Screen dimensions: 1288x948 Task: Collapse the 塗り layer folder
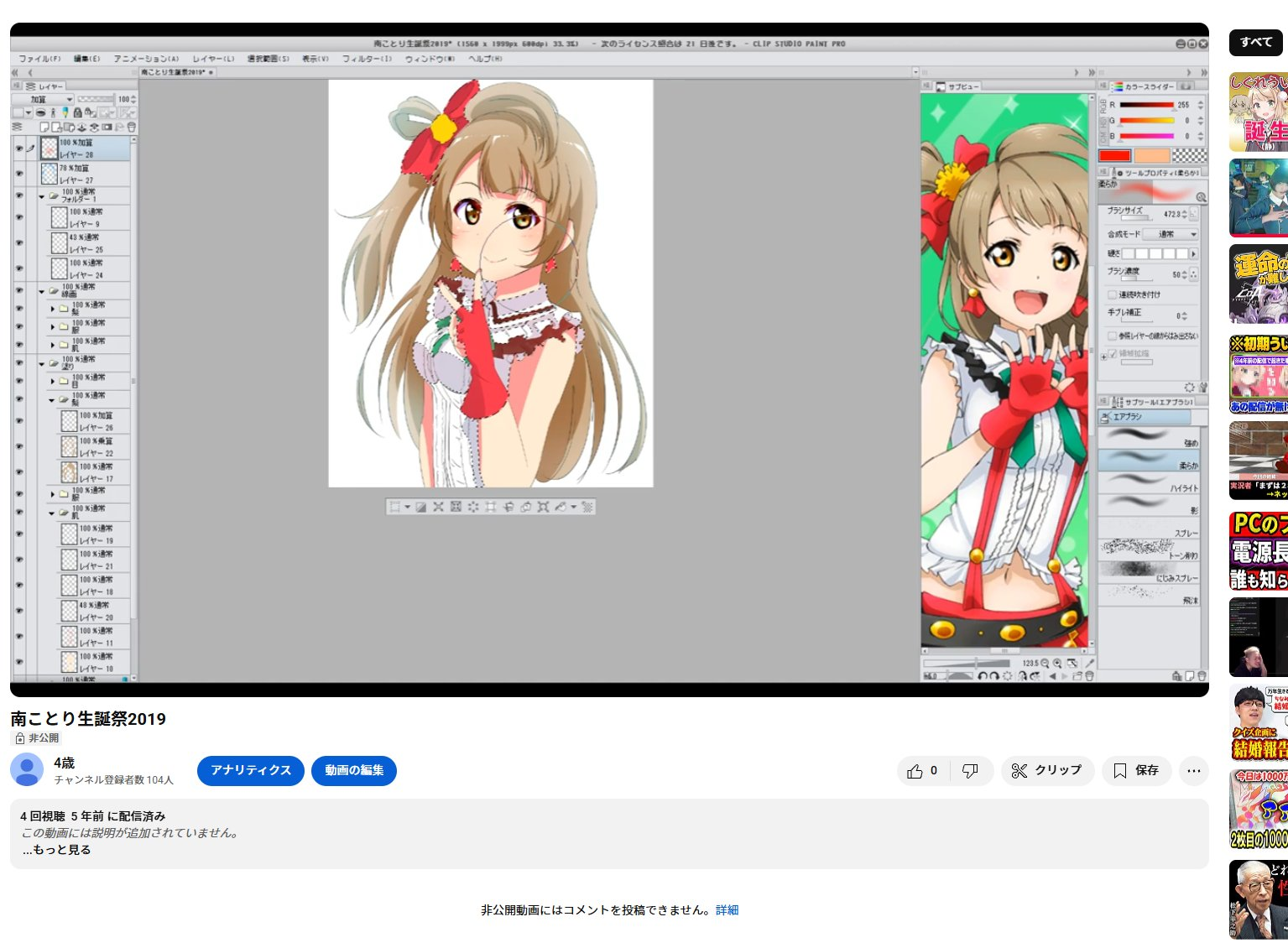(x=41, y=363)
